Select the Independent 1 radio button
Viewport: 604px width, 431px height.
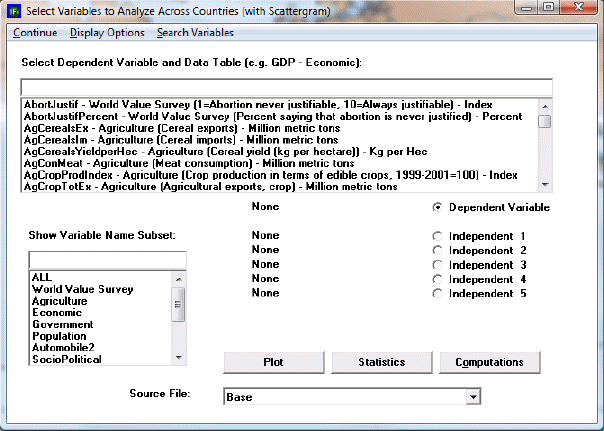tap(437, 236)
